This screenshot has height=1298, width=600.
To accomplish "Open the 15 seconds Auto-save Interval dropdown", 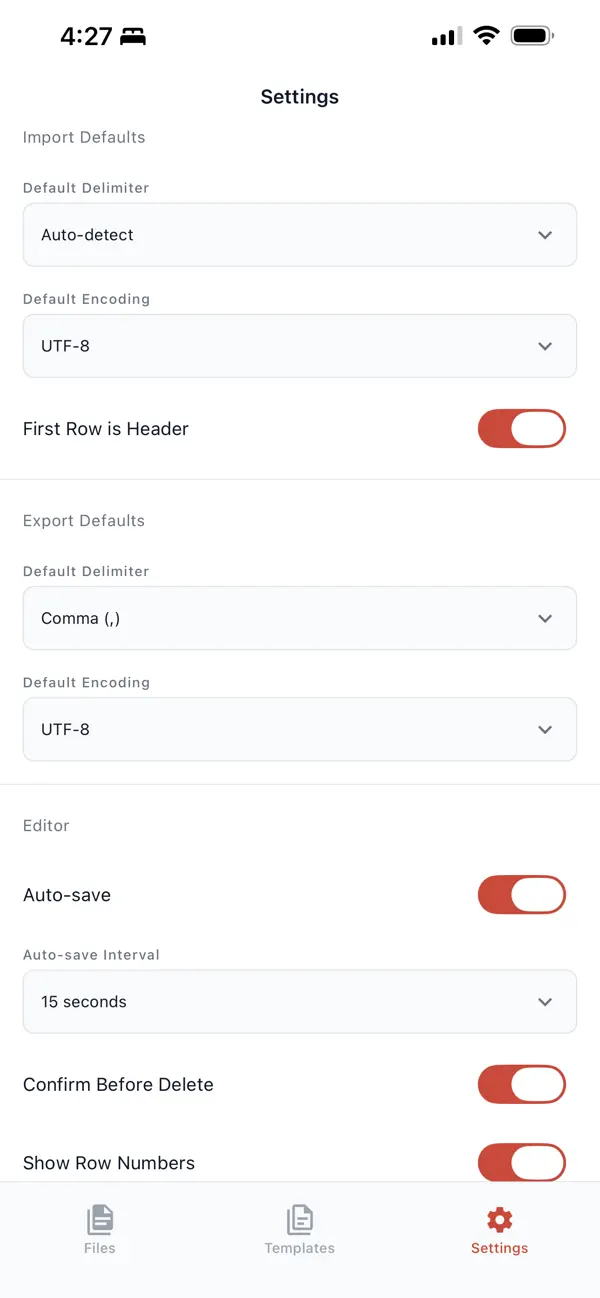I will 300,1001.
